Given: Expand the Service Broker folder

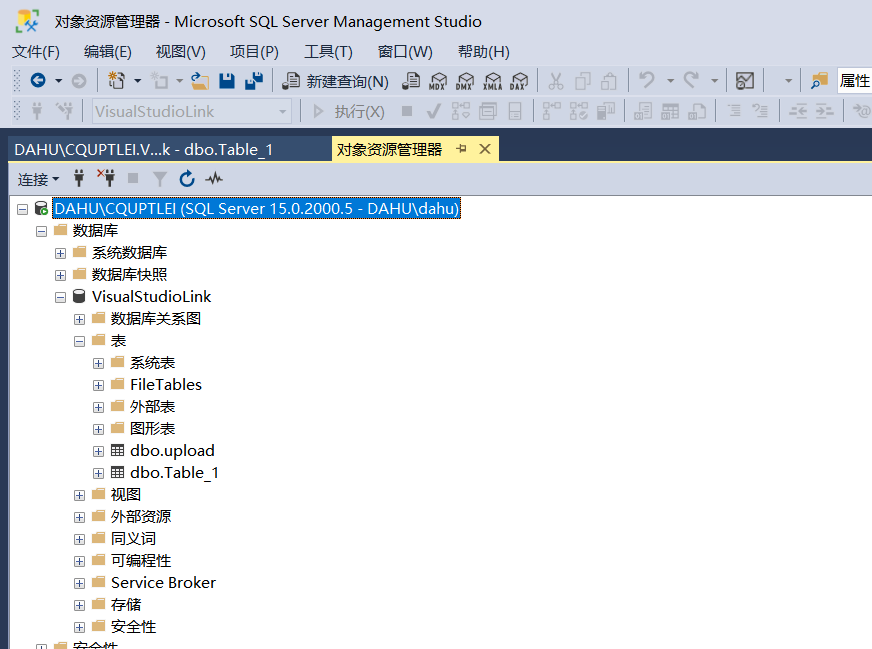Looking at the screenshot, I should (80, 583).
